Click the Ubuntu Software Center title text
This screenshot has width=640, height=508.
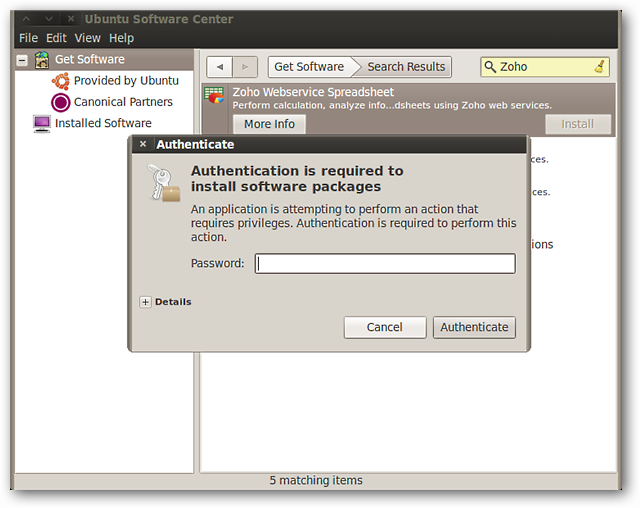pos(159,19)
